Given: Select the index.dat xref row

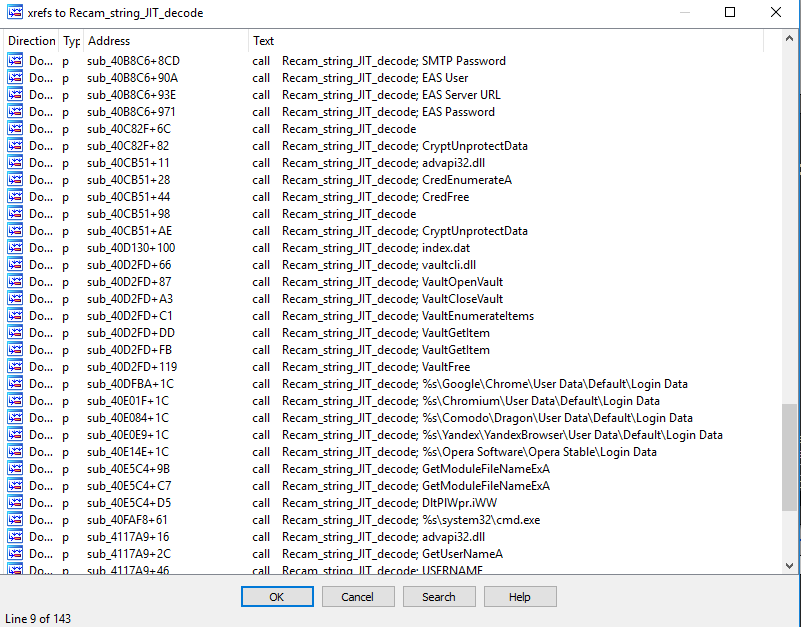Looking at the screenshot, I should pos(393,247).
